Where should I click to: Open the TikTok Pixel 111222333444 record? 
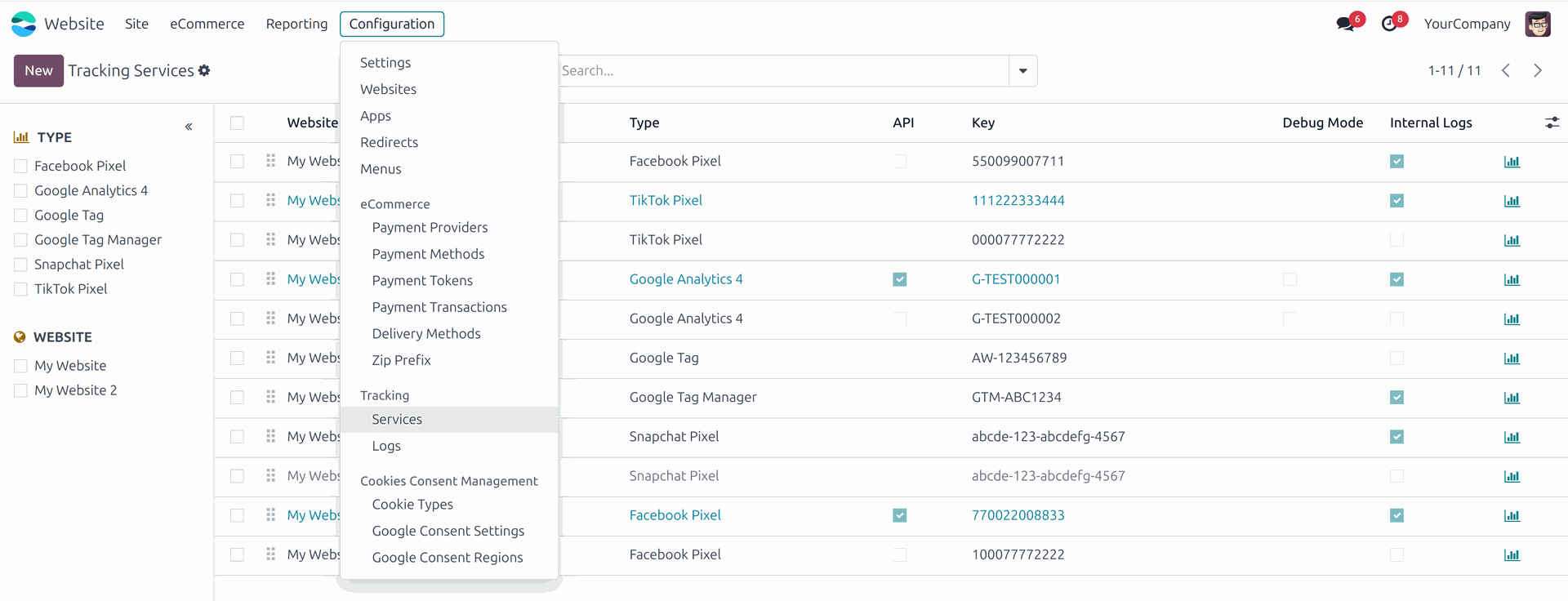[666, 200]
